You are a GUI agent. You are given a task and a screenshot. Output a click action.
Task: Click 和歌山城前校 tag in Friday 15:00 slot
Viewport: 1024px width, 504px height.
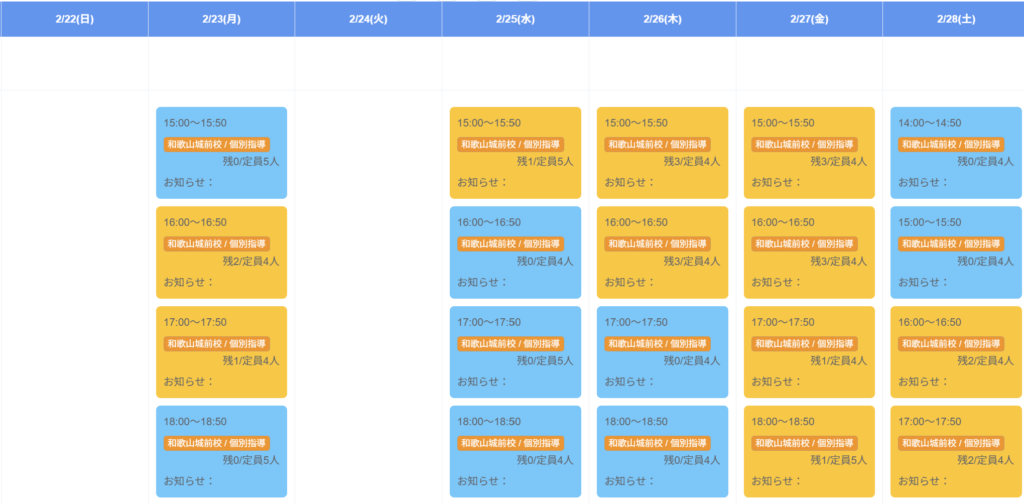click(x=805, y=145)
